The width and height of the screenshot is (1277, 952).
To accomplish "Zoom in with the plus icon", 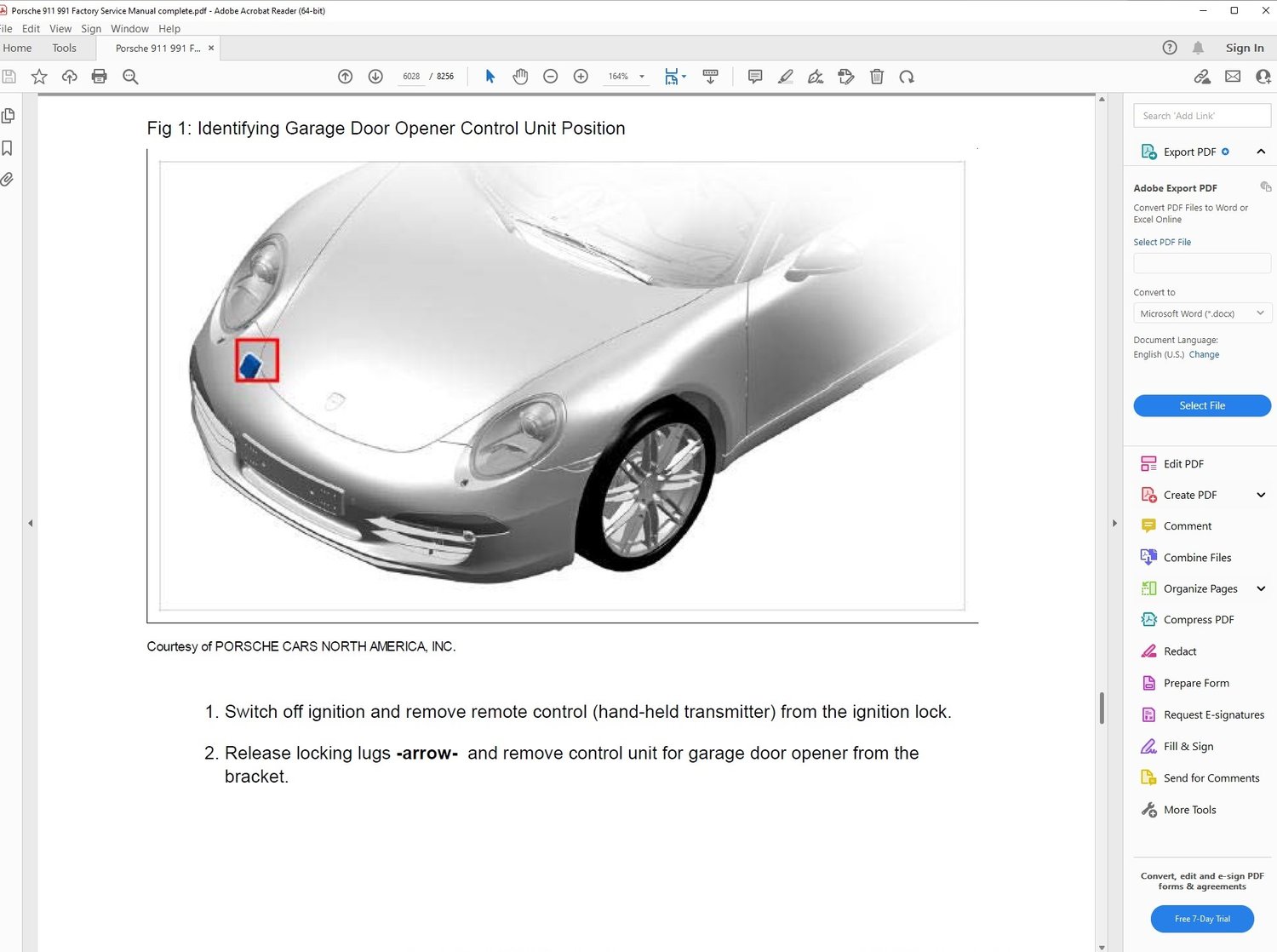I will 581,77.
